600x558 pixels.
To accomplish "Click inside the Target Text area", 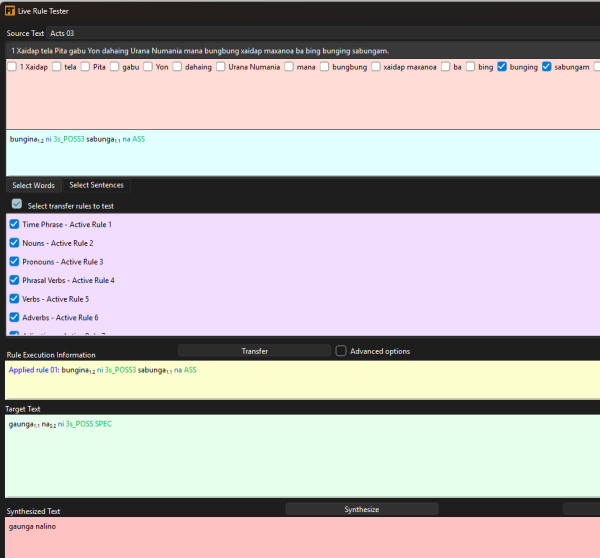I will pyautogui.click(x=302, y=455).
